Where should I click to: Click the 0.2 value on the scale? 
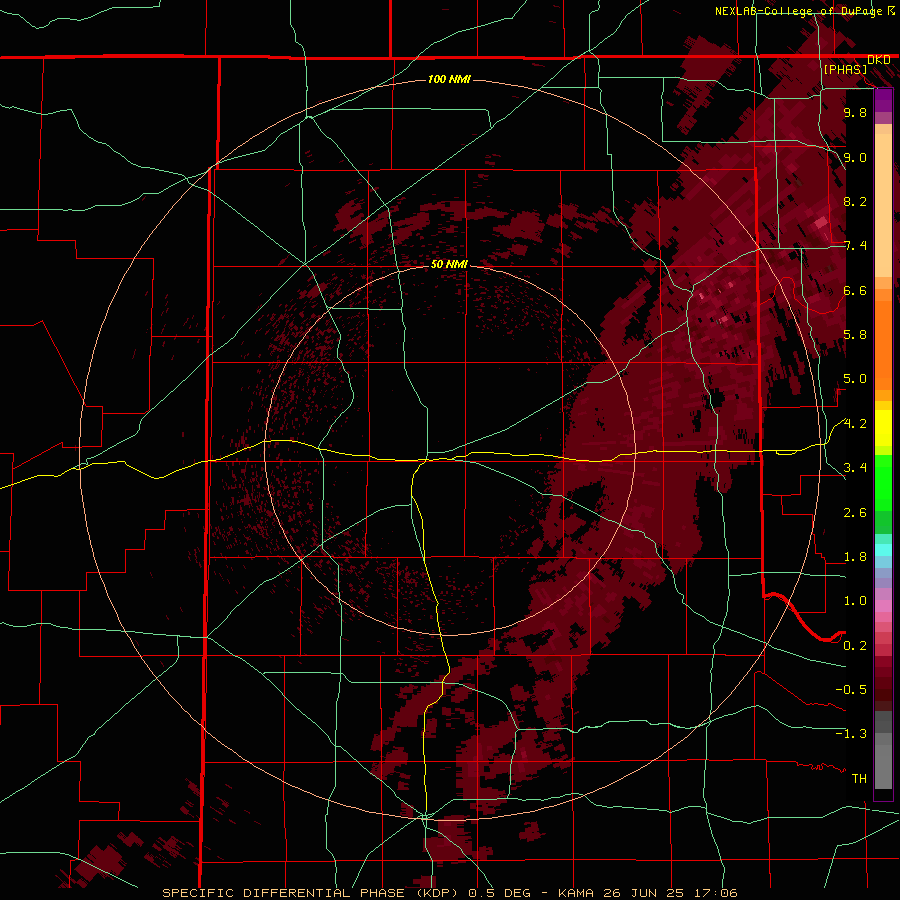click(x=855, y=646)
